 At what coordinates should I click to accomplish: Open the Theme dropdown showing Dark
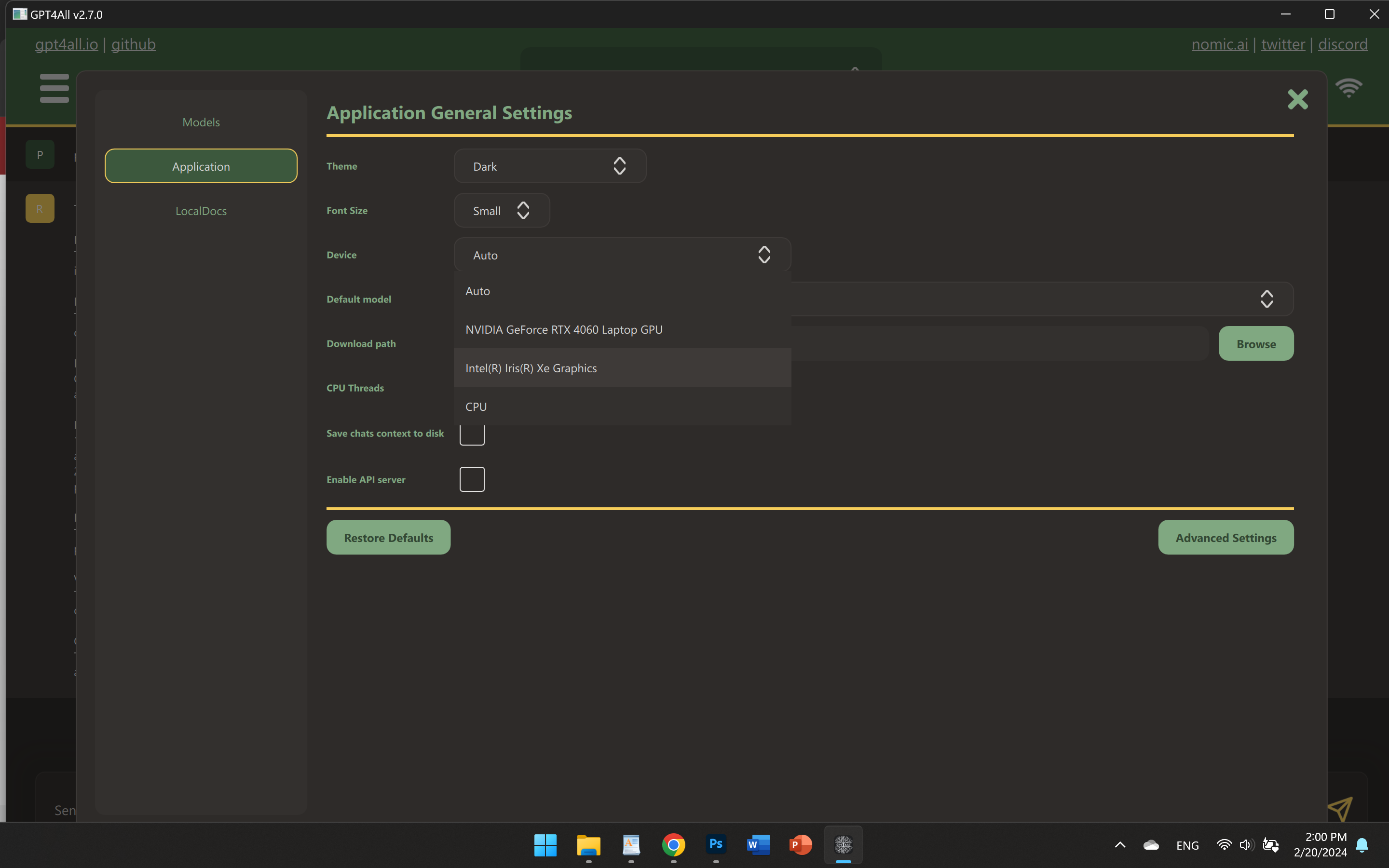click(550, 166)
